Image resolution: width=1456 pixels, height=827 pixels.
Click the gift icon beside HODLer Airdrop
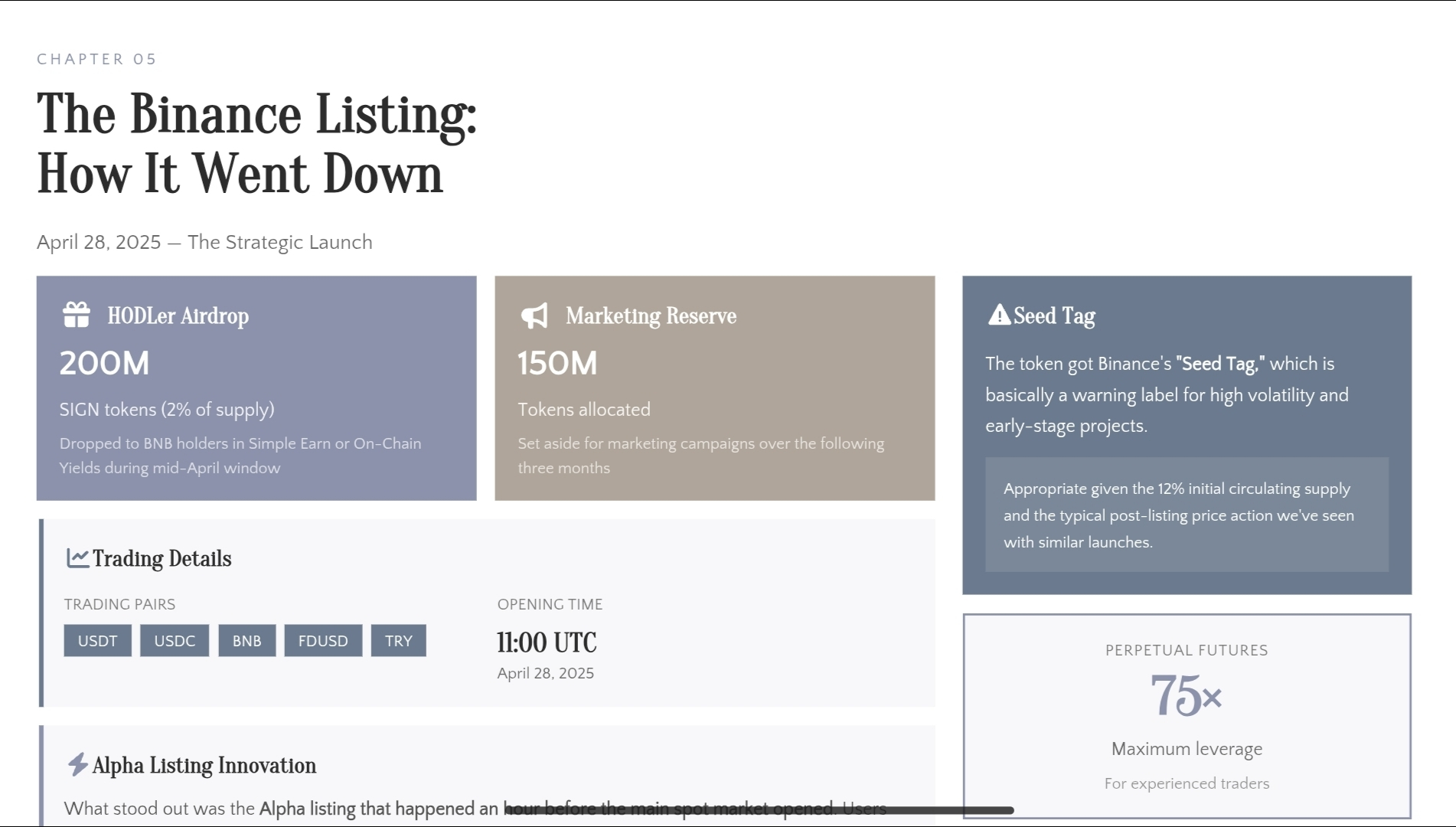[x=77, y=315]
